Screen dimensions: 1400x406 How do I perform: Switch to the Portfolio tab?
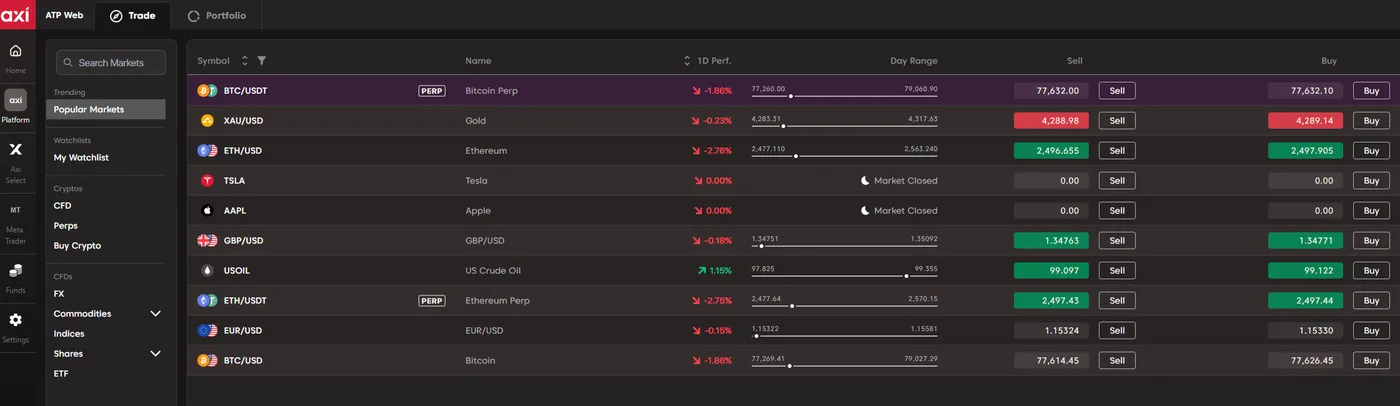pos(216,15)
